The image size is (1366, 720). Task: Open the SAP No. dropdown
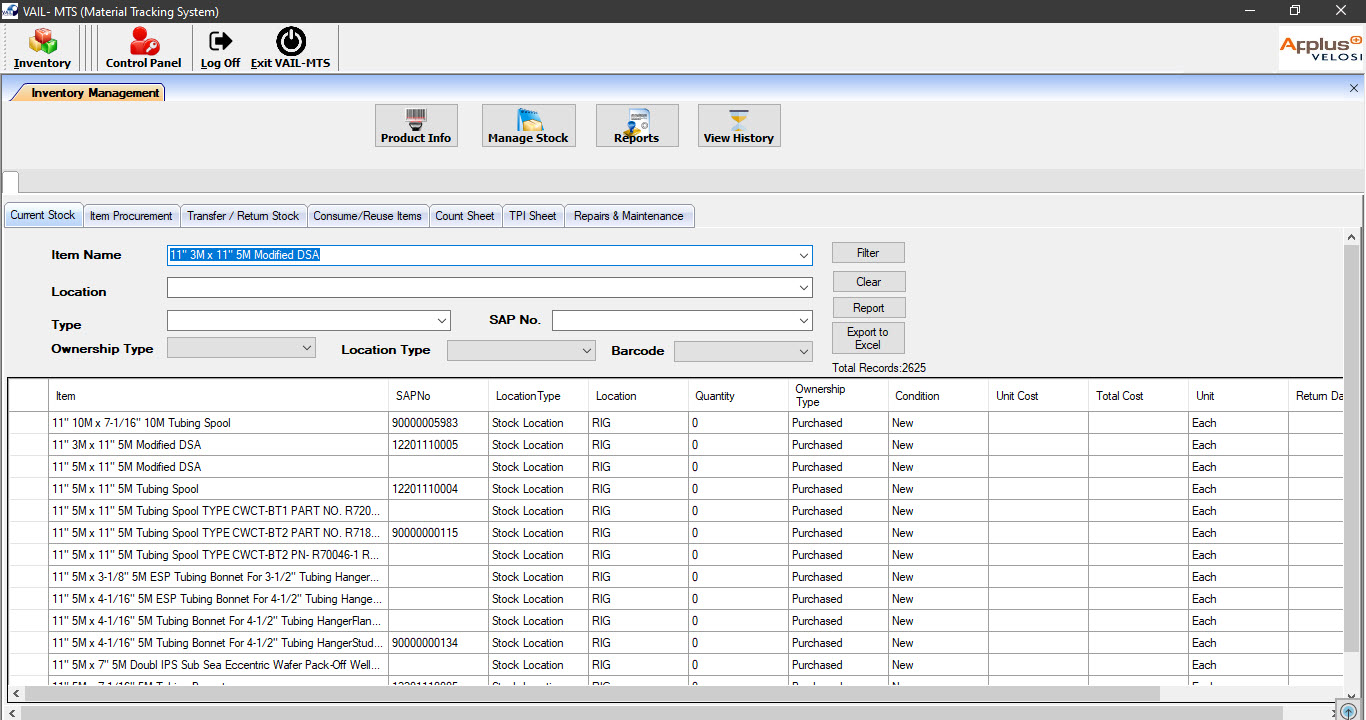point(803,321)
